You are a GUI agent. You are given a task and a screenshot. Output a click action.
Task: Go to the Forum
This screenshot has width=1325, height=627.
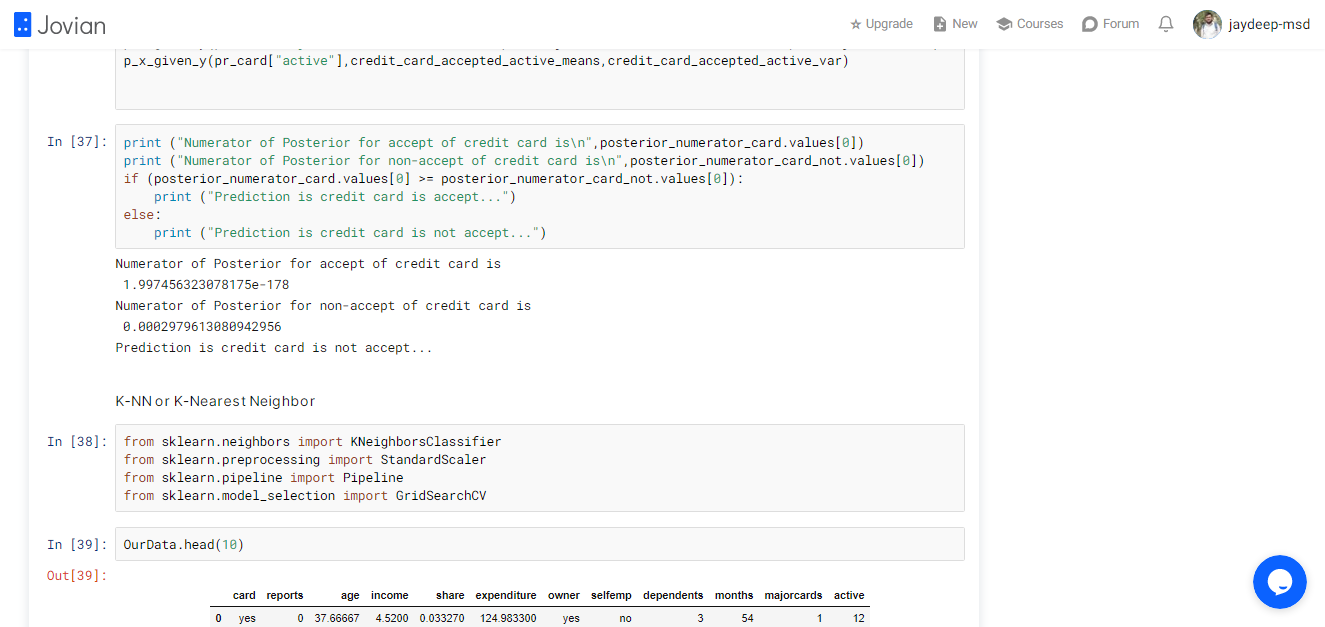click(1110, 24)
